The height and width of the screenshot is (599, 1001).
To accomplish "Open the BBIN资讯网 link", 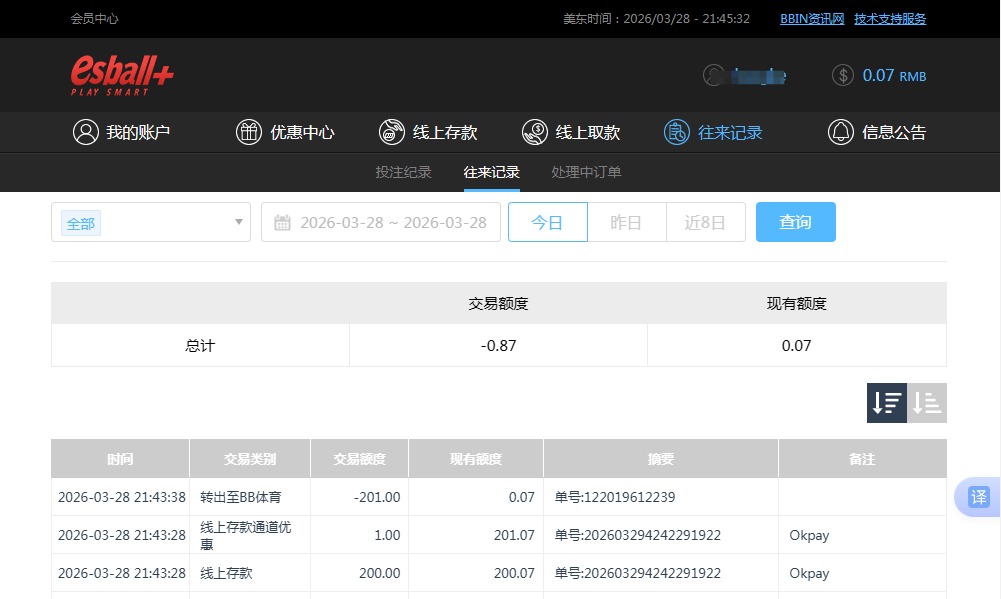I will click(x=811, y=18).
